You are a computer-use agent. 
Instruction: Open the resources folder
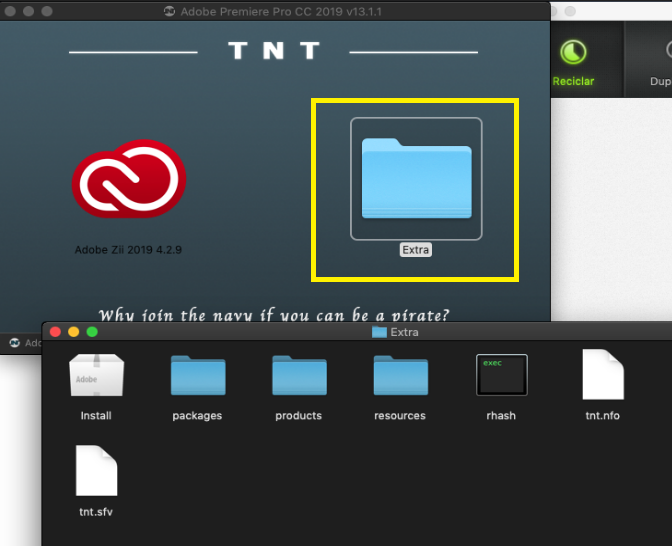click(x=400, y=375)
